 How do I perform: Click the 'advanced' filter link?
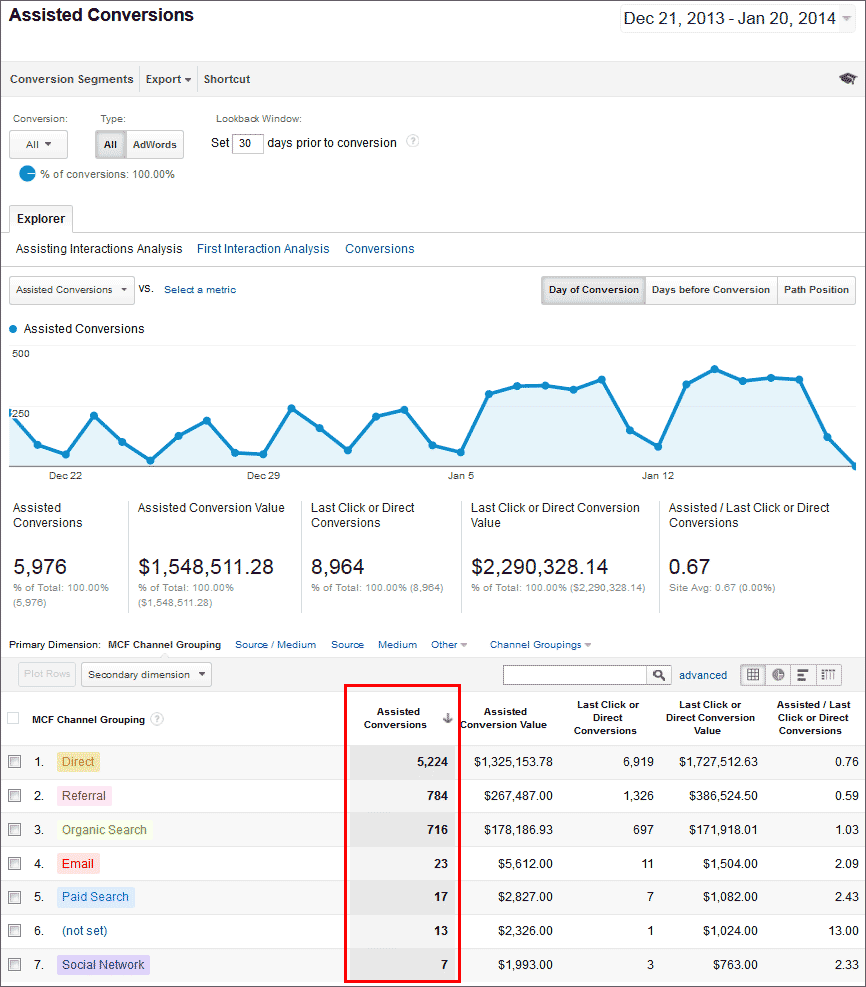pyautogui.click(x=703, y=675)
